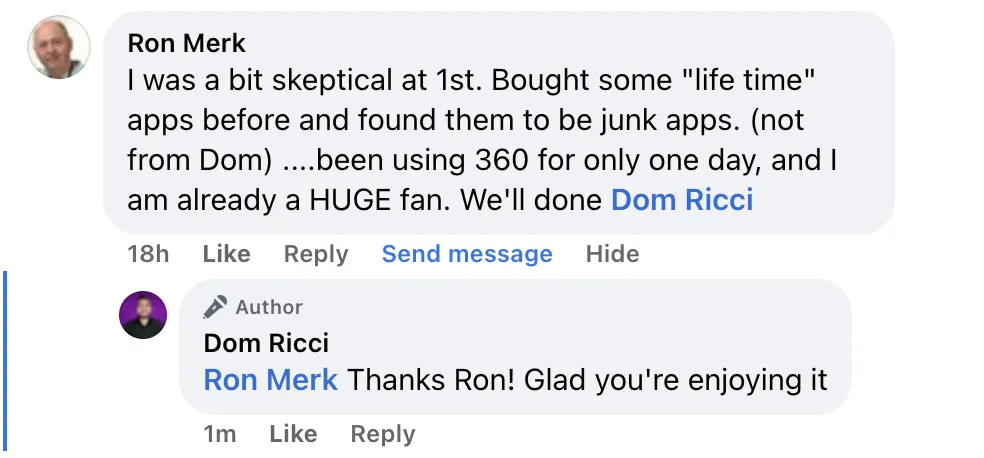984x458 pixels.
Task: Click the 'Thanks Ron! Glad you're enjoying it' text
Action: (588, 380)
